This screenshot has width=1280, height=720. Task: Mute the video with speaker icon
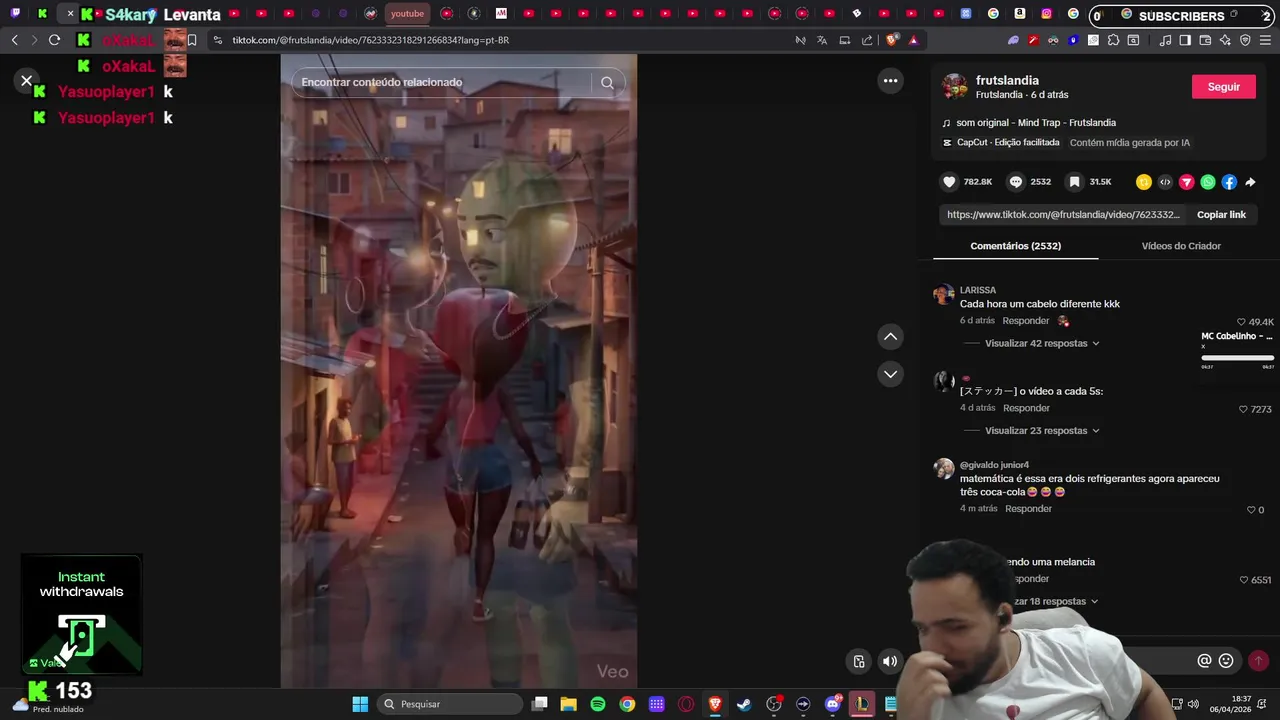click(889, 661)
